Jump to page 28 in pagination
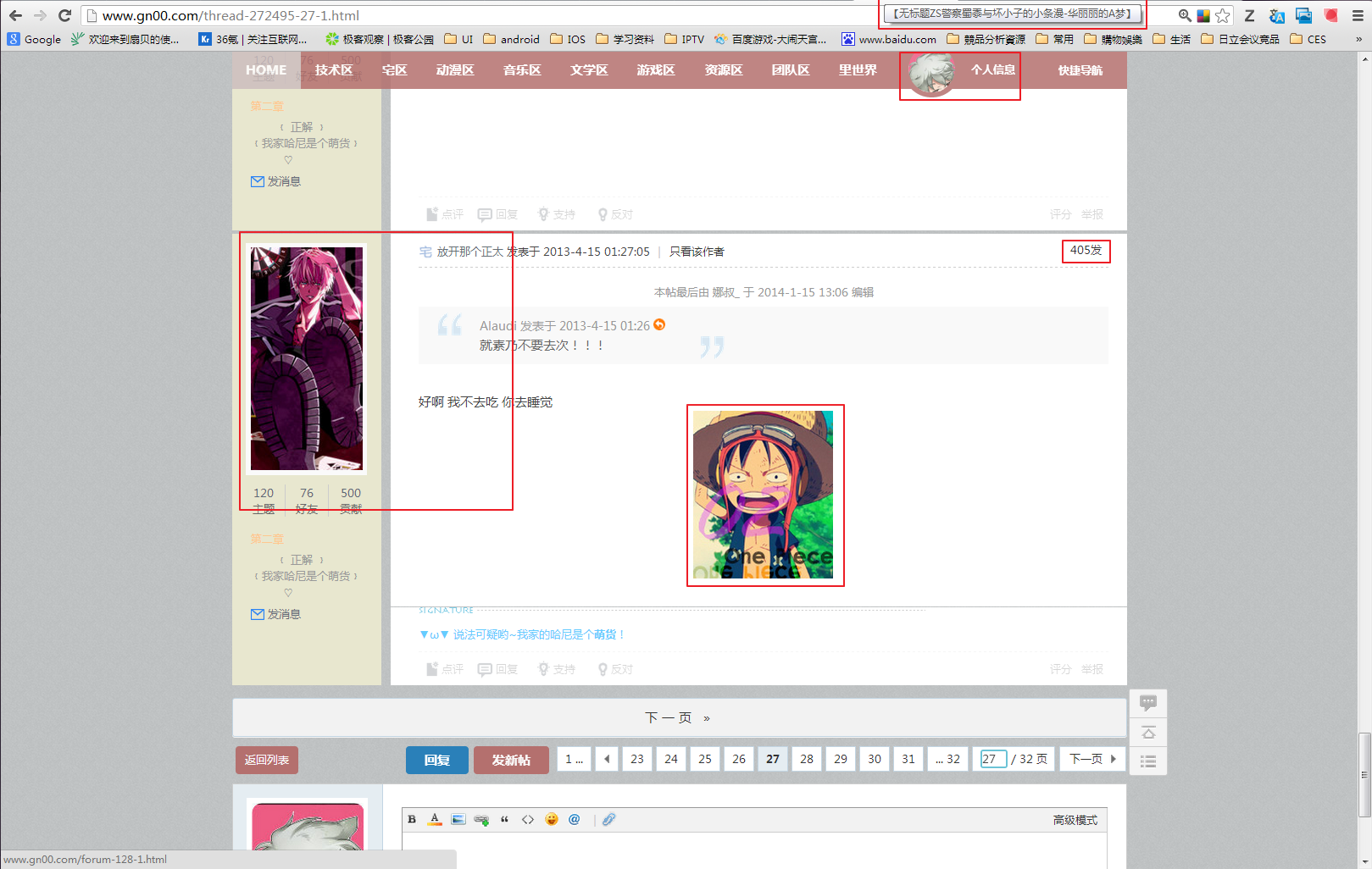The height and width of the screenshot is (869, 1372). click(x=807, y=759)
